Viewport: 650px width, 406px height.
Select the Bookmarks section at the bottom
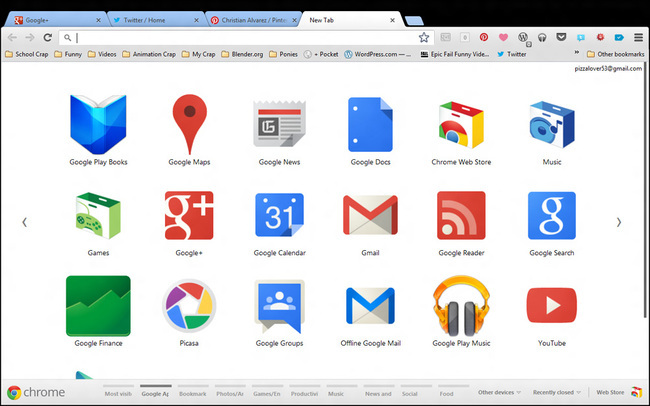click(x=193, y=391)
